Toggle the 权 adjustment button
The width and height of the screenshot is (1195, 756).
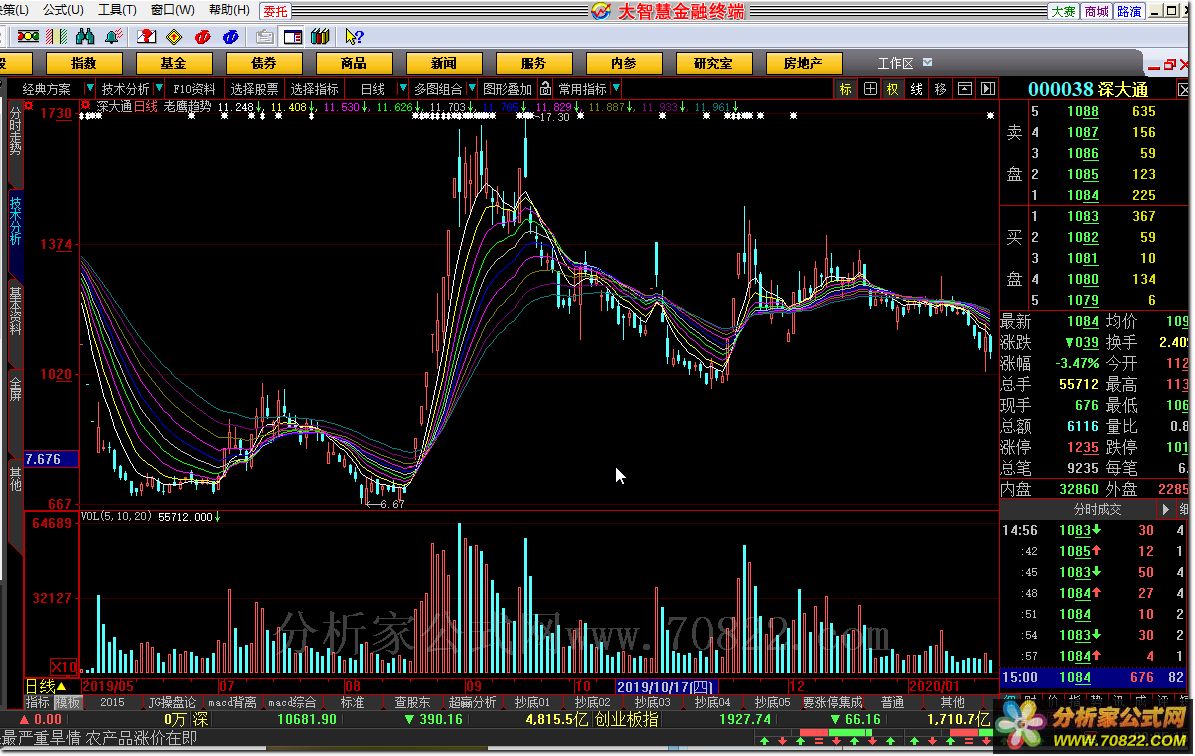tap(893, 89)
